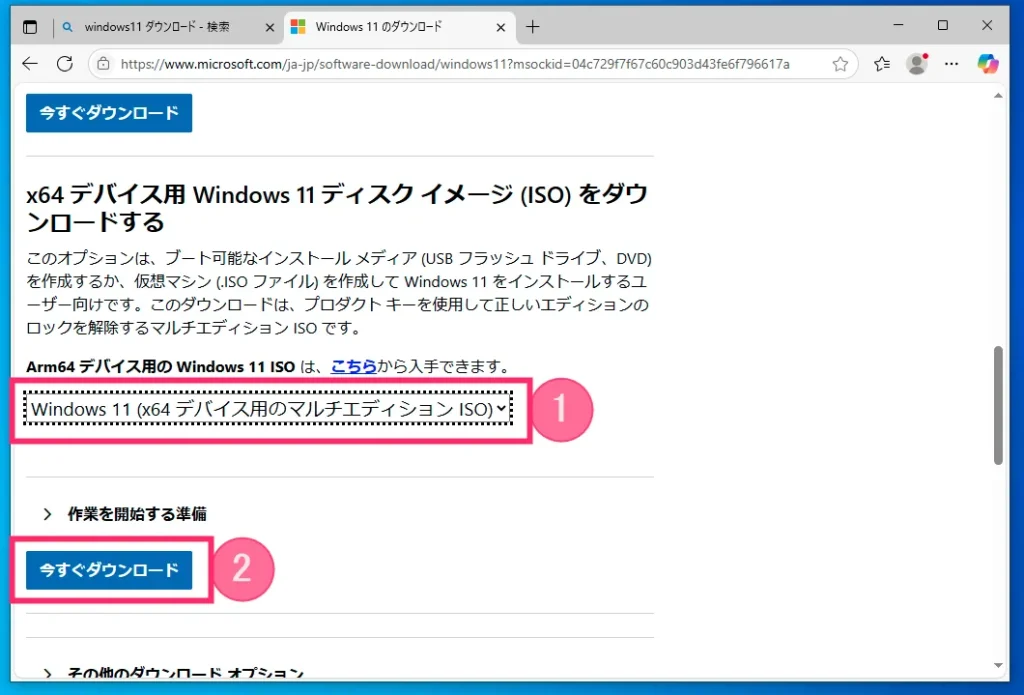Image resolution: width=1024 pixels, height=695 pixels.
Task: View site information lock icon
Action: (103, 64)
